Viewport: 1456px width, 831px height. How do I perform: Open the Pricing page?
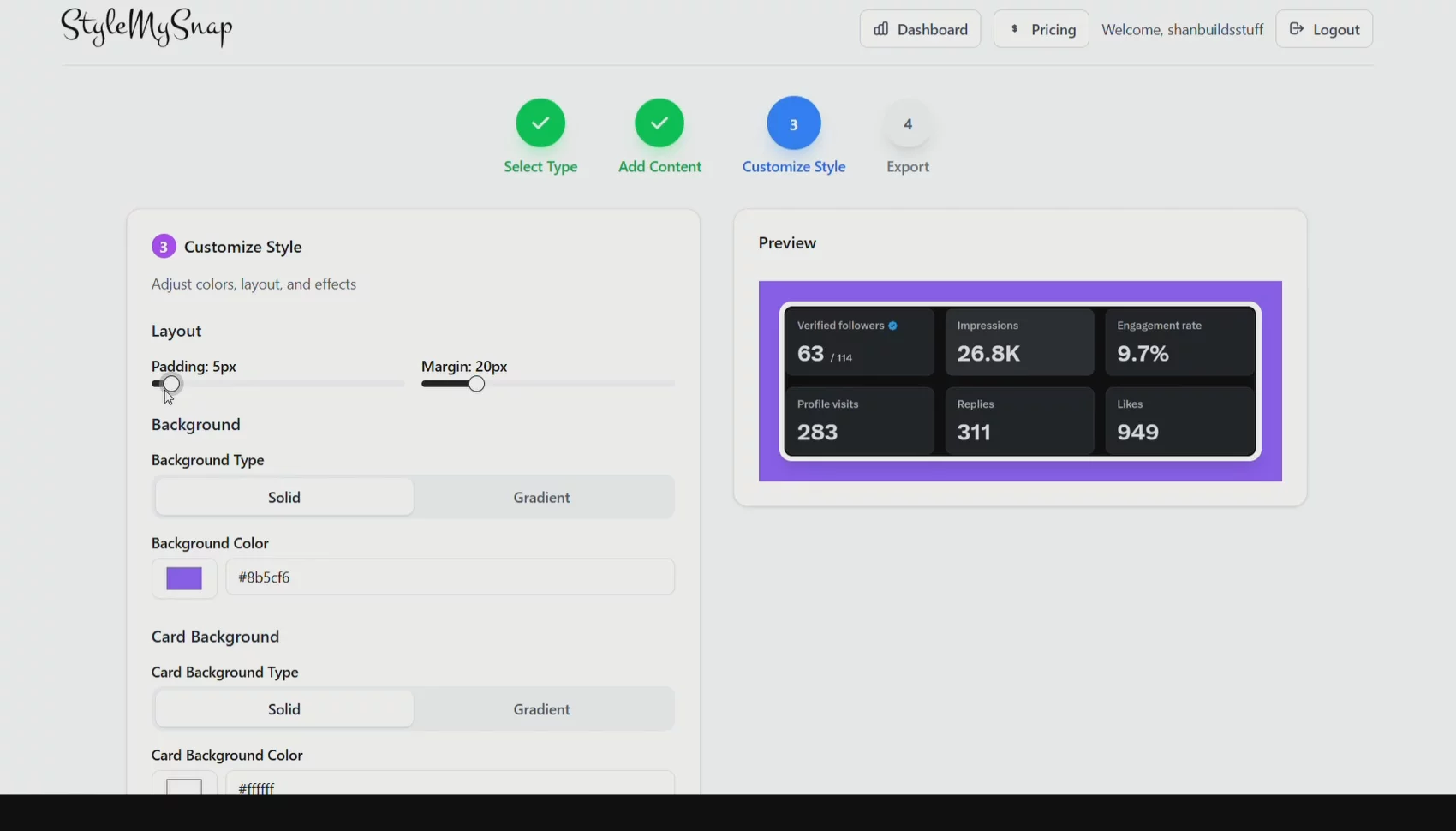pyautogui.click(x=1041, y=29)
